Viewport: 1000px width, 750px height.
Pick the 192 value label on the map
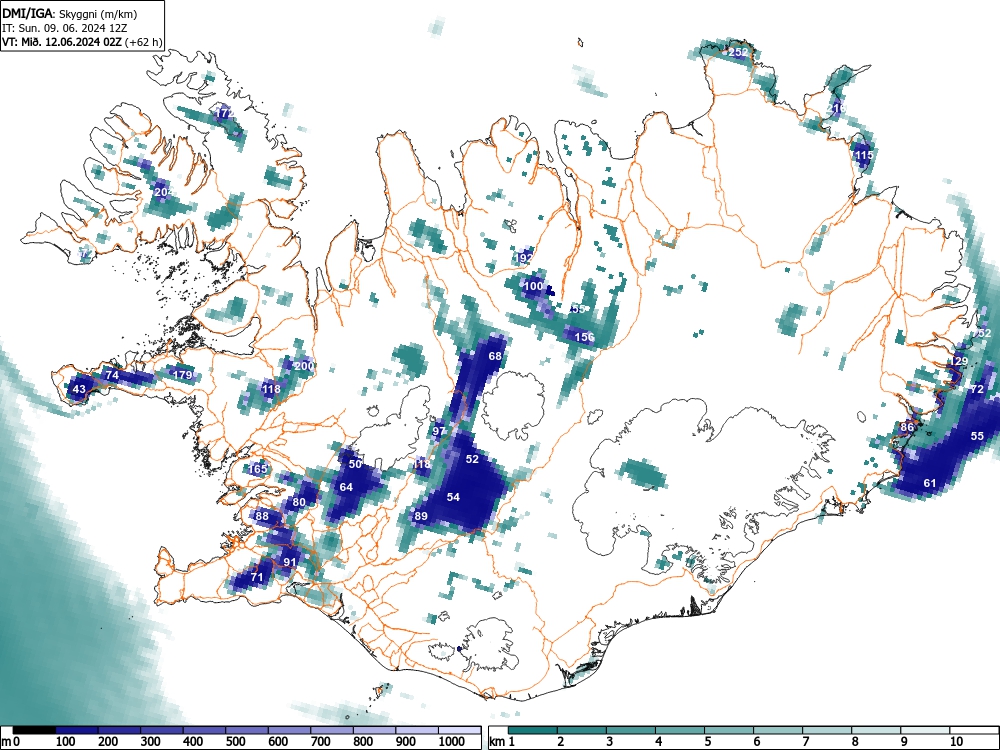click(524, 258)
